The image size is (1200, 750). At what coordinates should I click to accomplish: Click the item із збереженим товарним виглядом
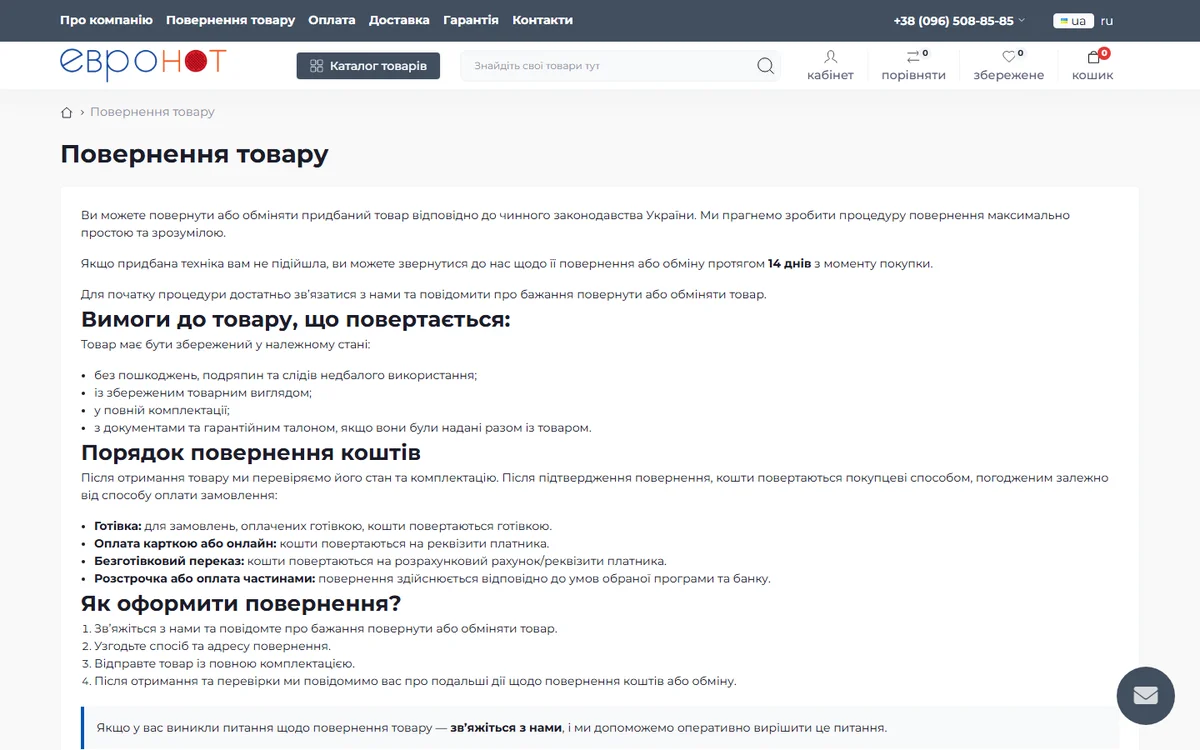(203, 393)
